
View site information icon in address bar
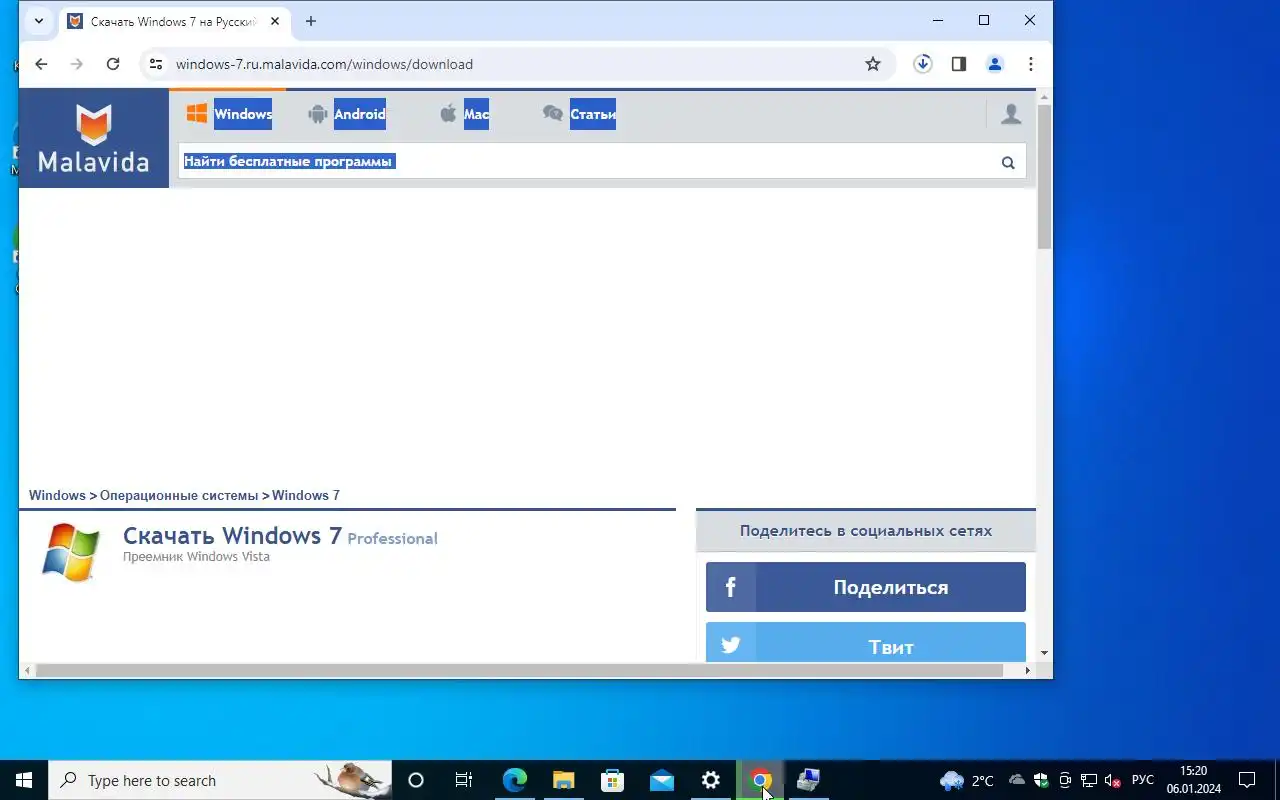[155, 64]
